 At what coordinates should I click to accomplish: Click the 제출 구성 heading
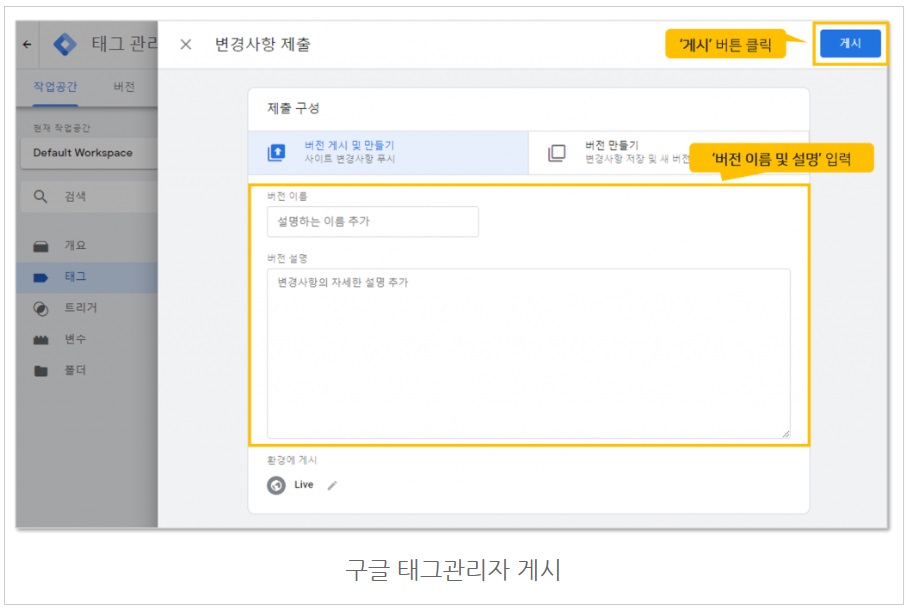(293, 108)
